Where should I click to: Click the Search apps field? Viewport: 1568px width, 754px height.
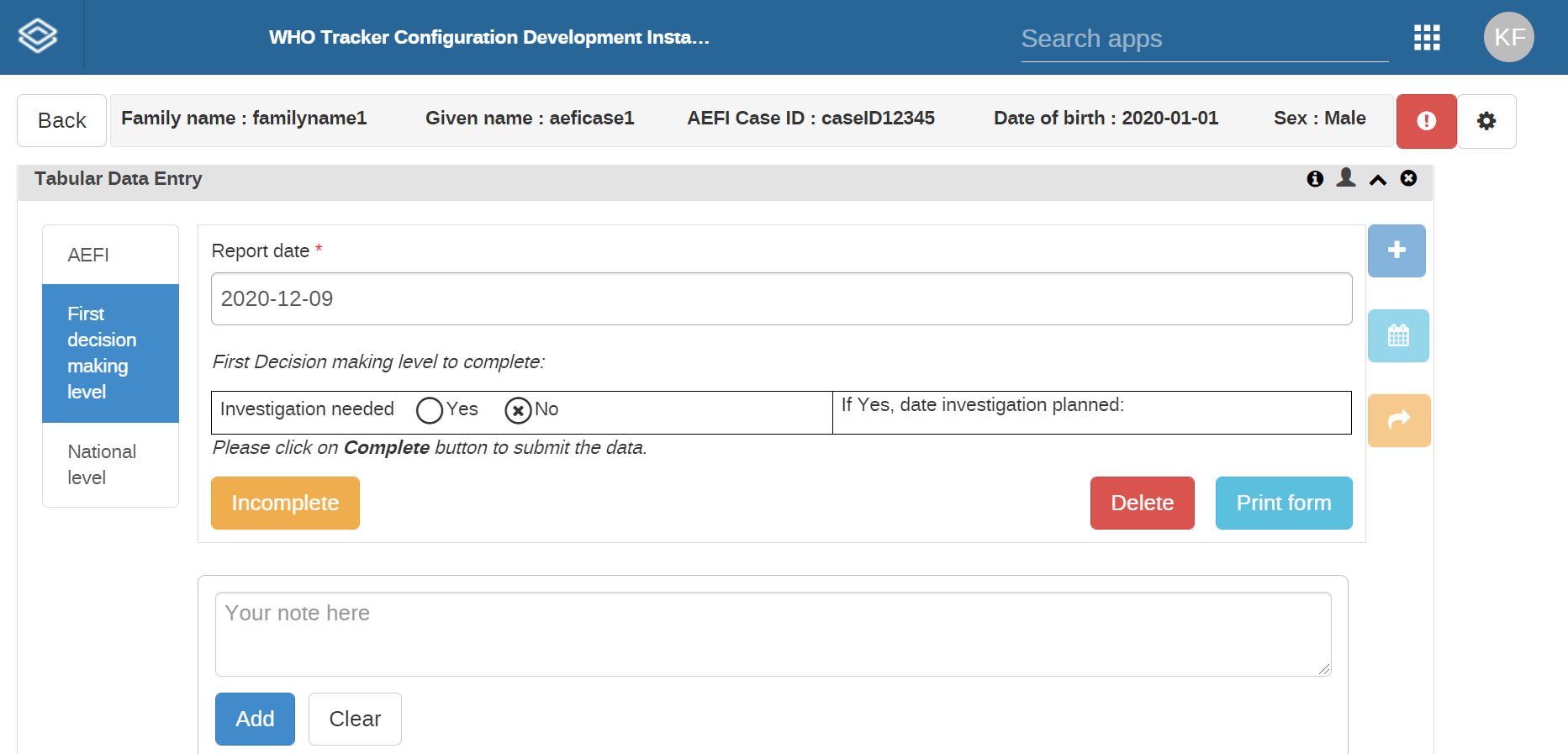(1204, 39)
